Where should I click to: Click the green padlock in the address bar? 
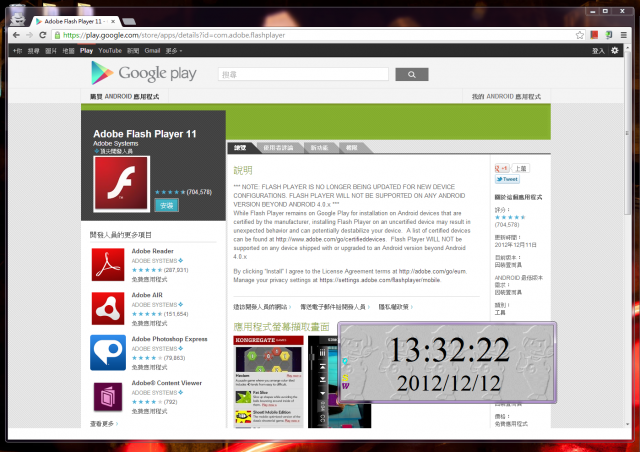click(x=58, y=35)
